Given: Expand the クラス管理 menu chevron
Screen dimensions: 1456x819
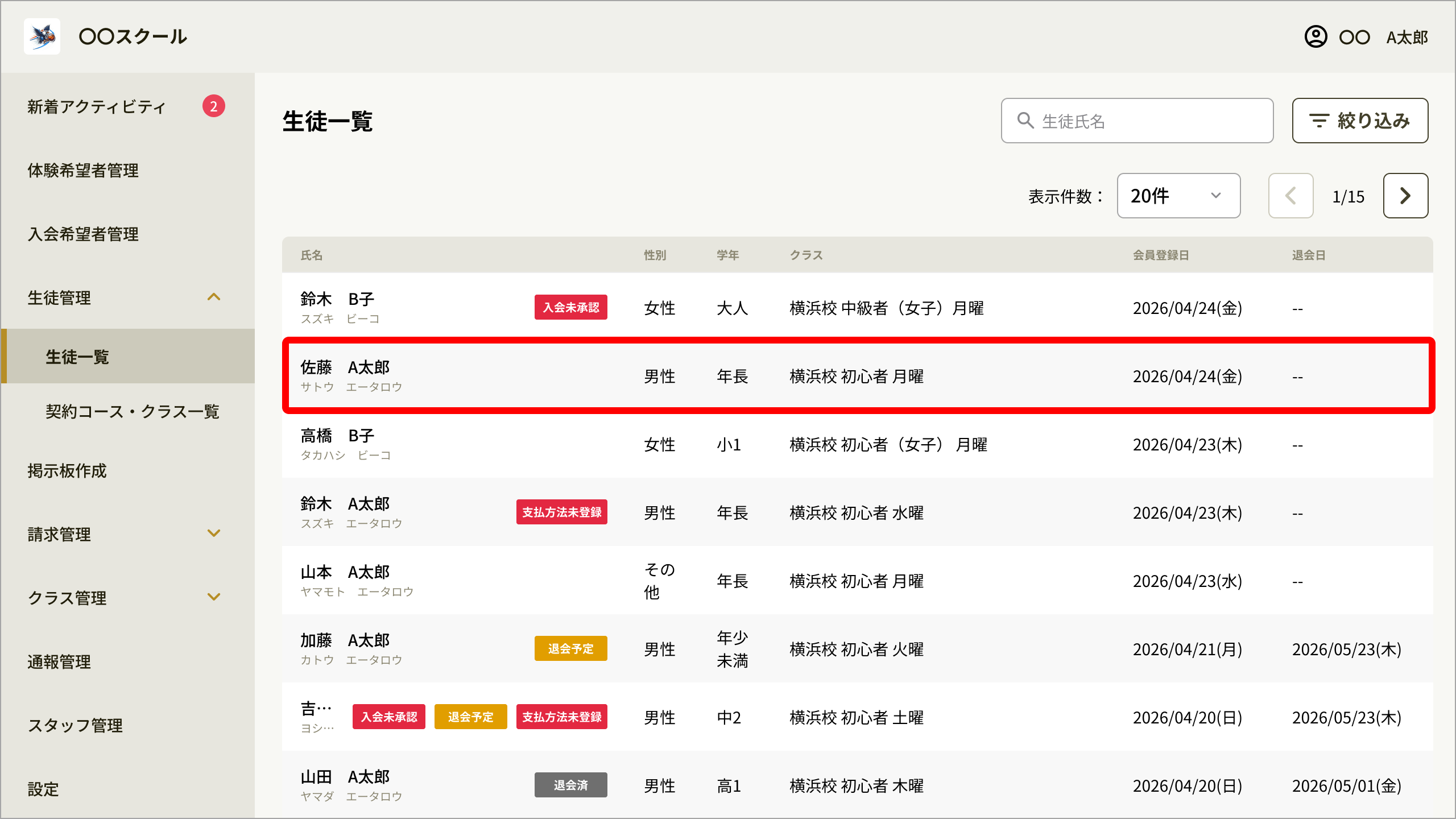Looking at the screenshot, I should tap(214, 597).
